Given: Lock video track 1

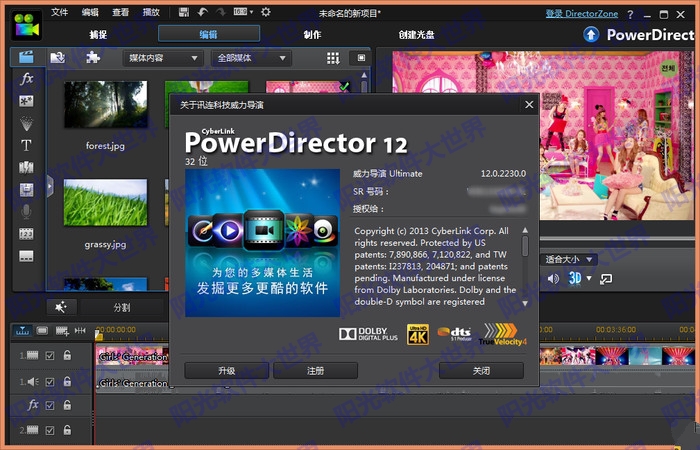Looking at the screenshot, I should (x=67, y=355).
